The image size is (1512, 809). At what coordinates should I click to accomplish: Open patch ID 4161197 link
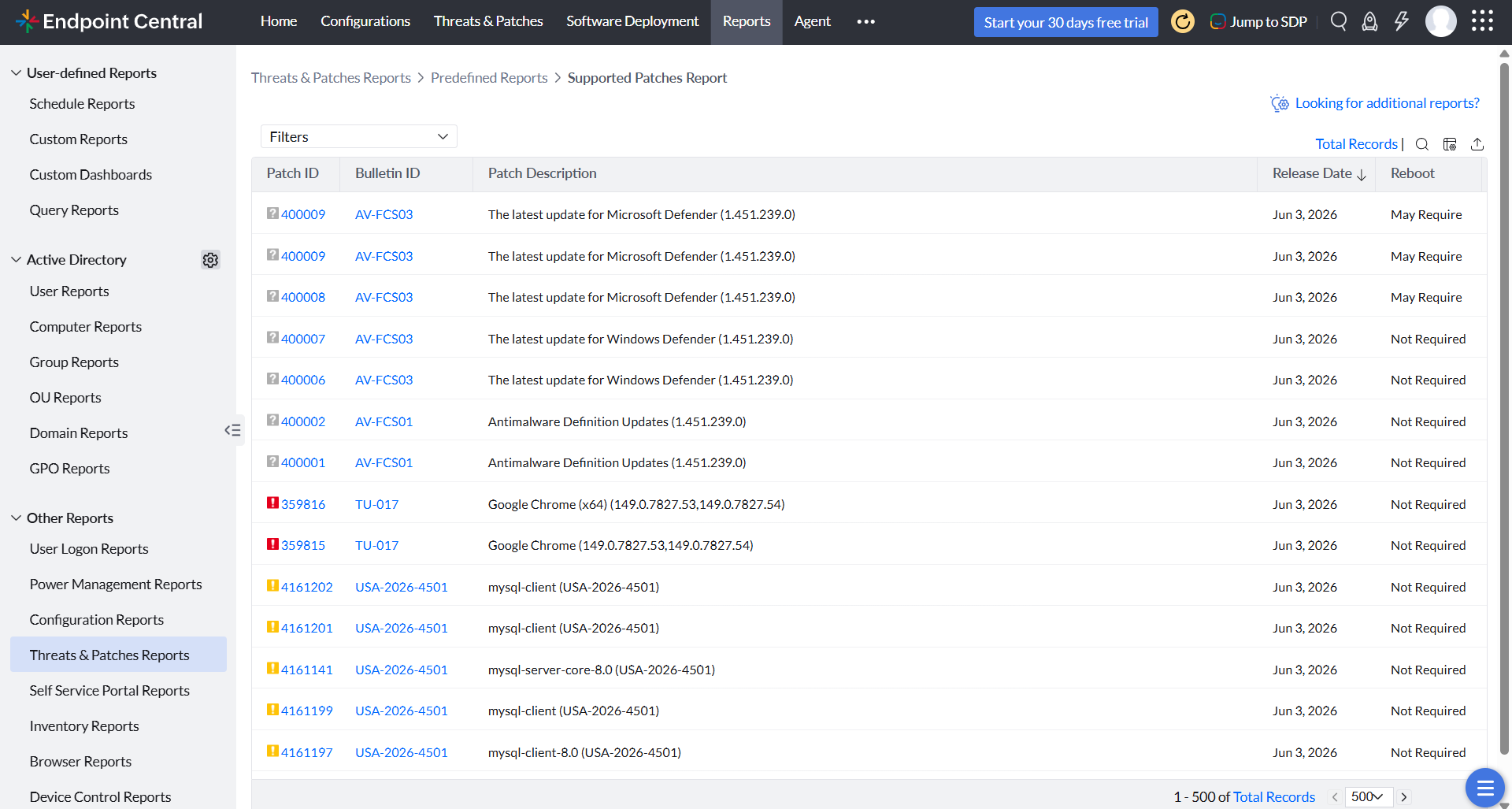pos(307,752)
